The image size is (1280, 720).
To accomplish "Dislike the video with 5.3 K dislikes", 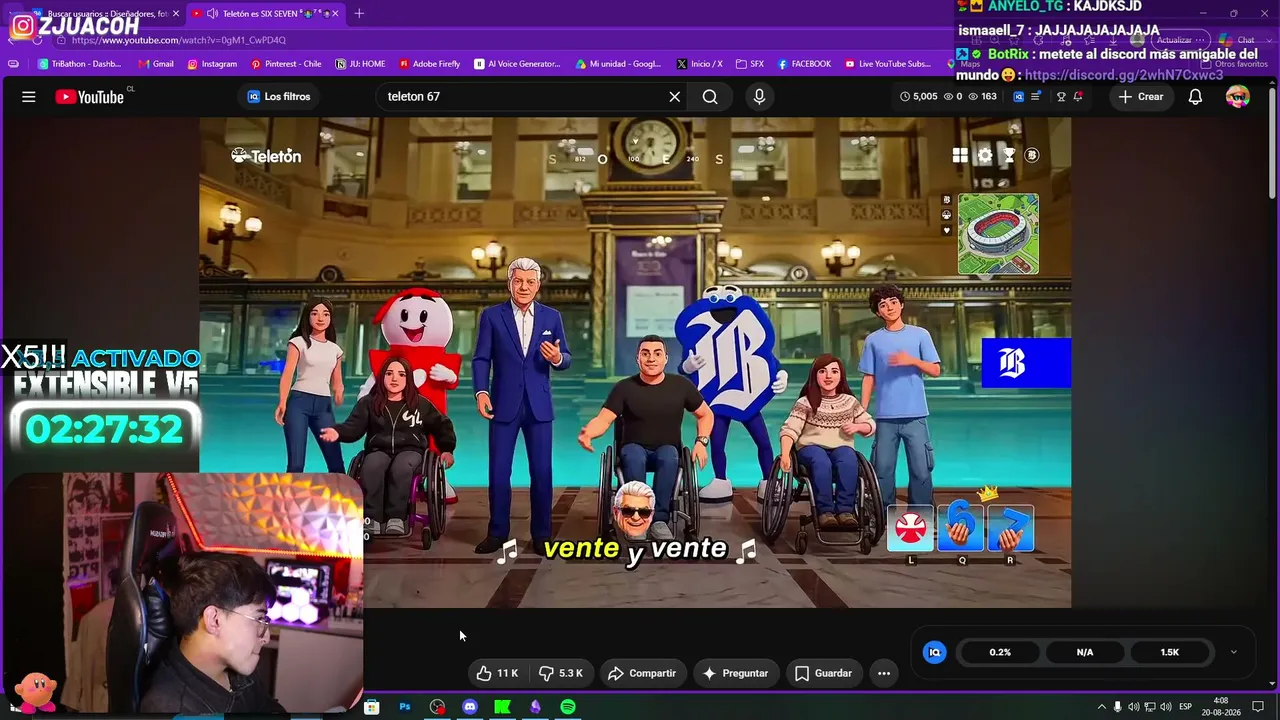I will (x=560, y=673).
